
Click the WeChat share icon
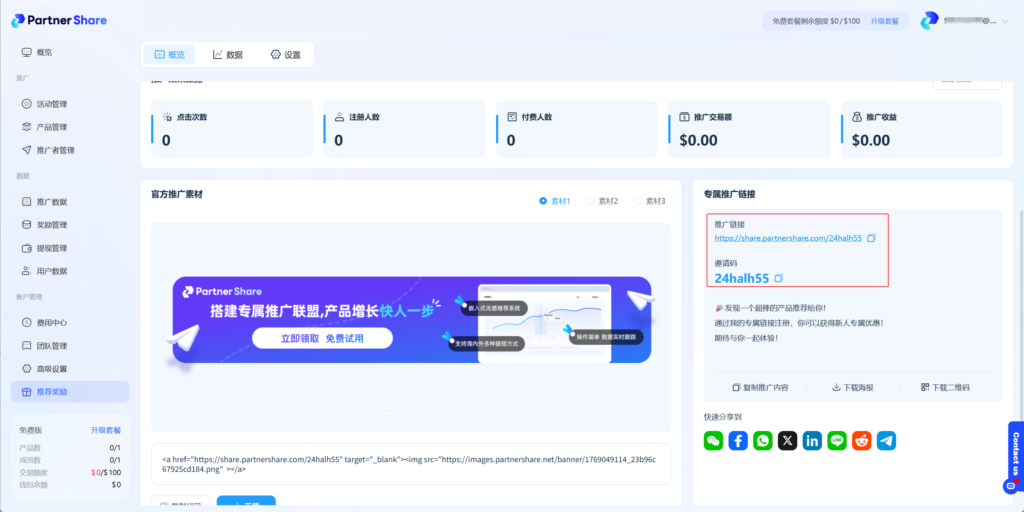point(713,440)
